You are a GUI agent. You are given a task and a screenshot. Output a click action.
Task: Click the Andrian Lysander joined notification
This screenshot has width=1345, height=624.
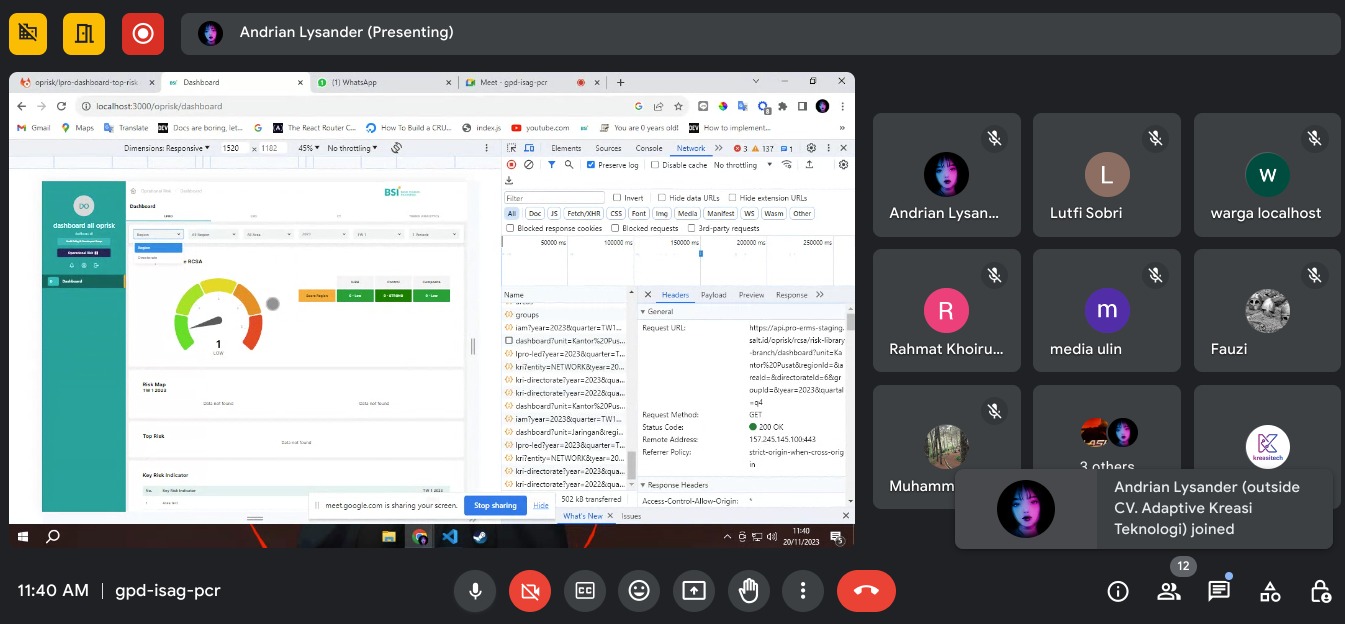[x=1144, y=508]
